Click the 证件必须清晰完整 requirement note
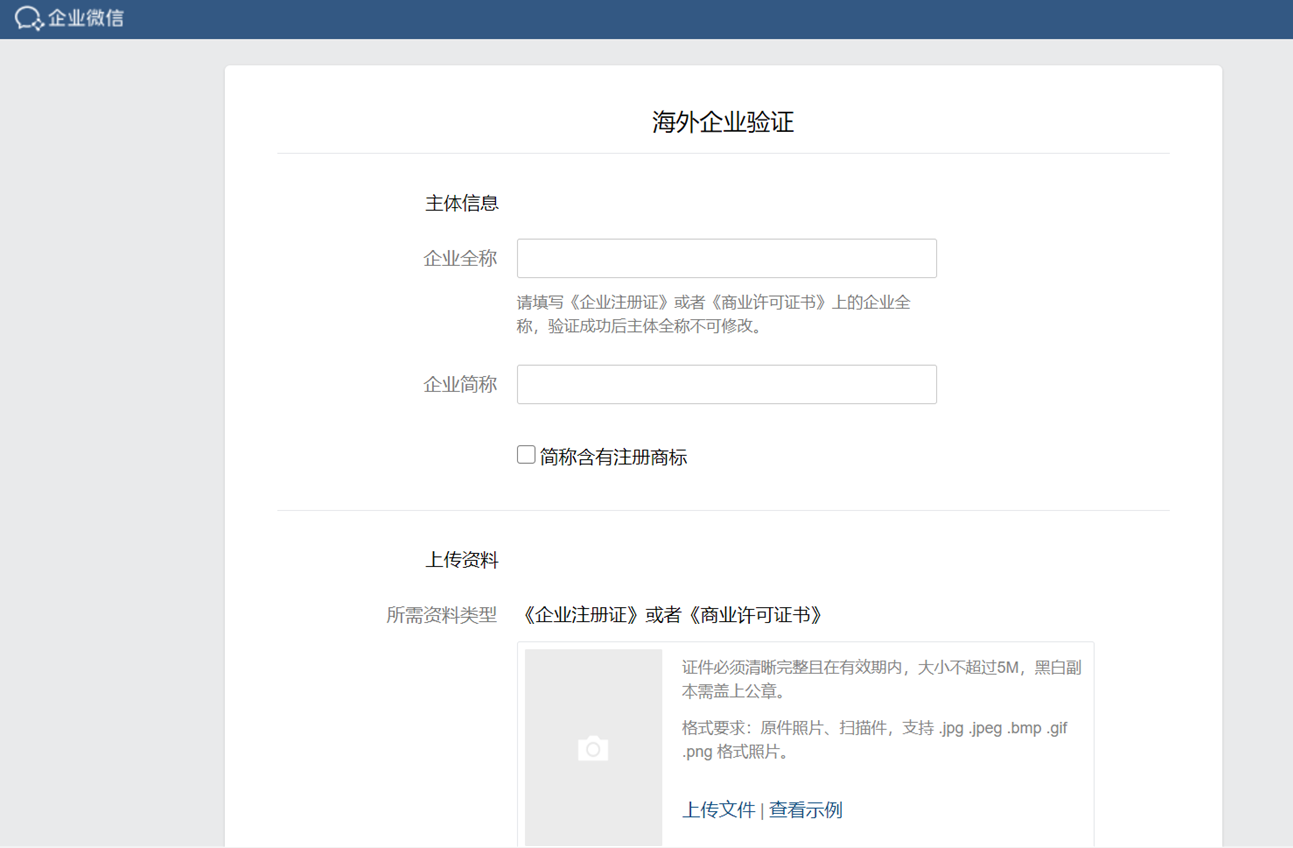This screenshot has height=848, width=1293. (x=881, y=679)
